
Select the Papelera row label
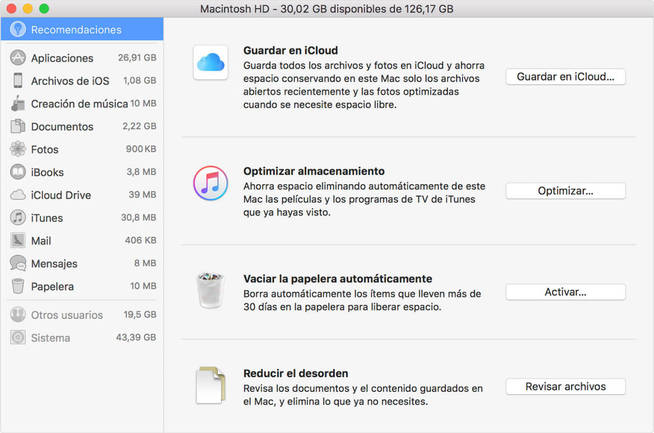pos(52,287)
